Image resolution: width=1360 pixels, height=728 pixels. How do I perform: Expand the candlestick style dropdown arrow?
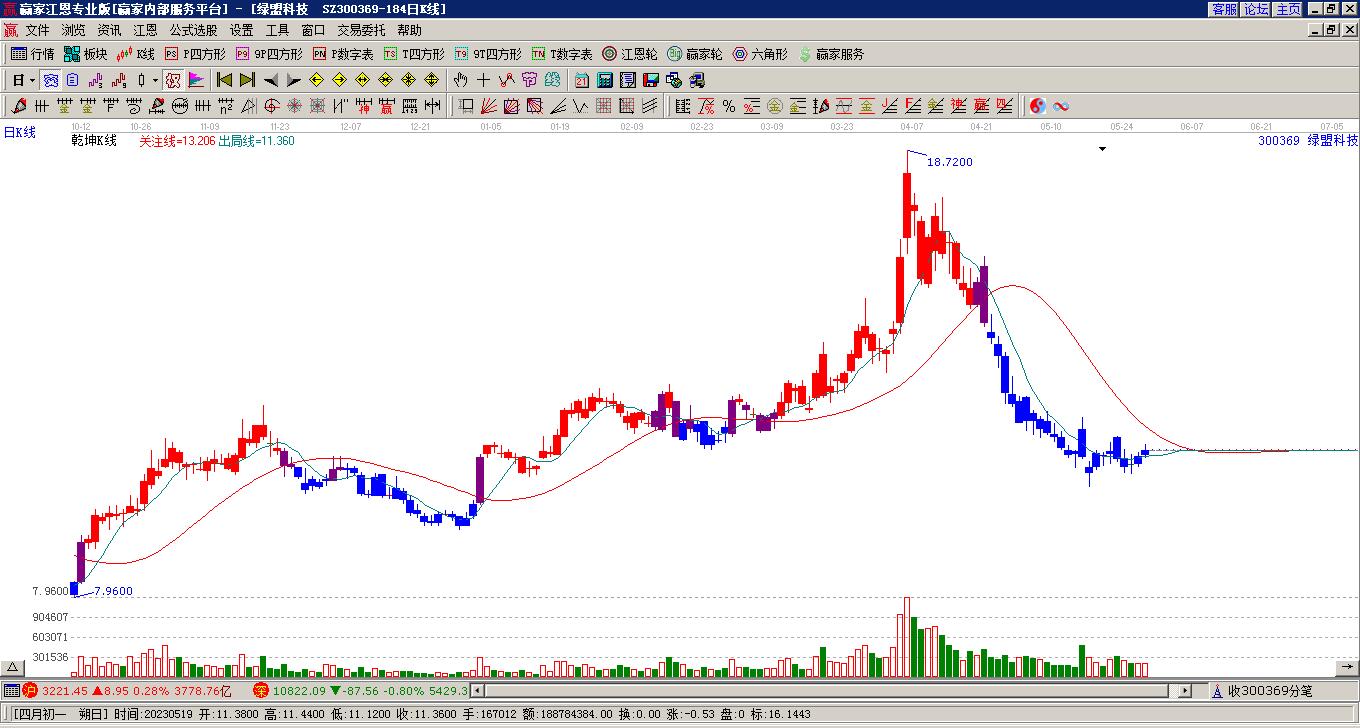[155, 80]
